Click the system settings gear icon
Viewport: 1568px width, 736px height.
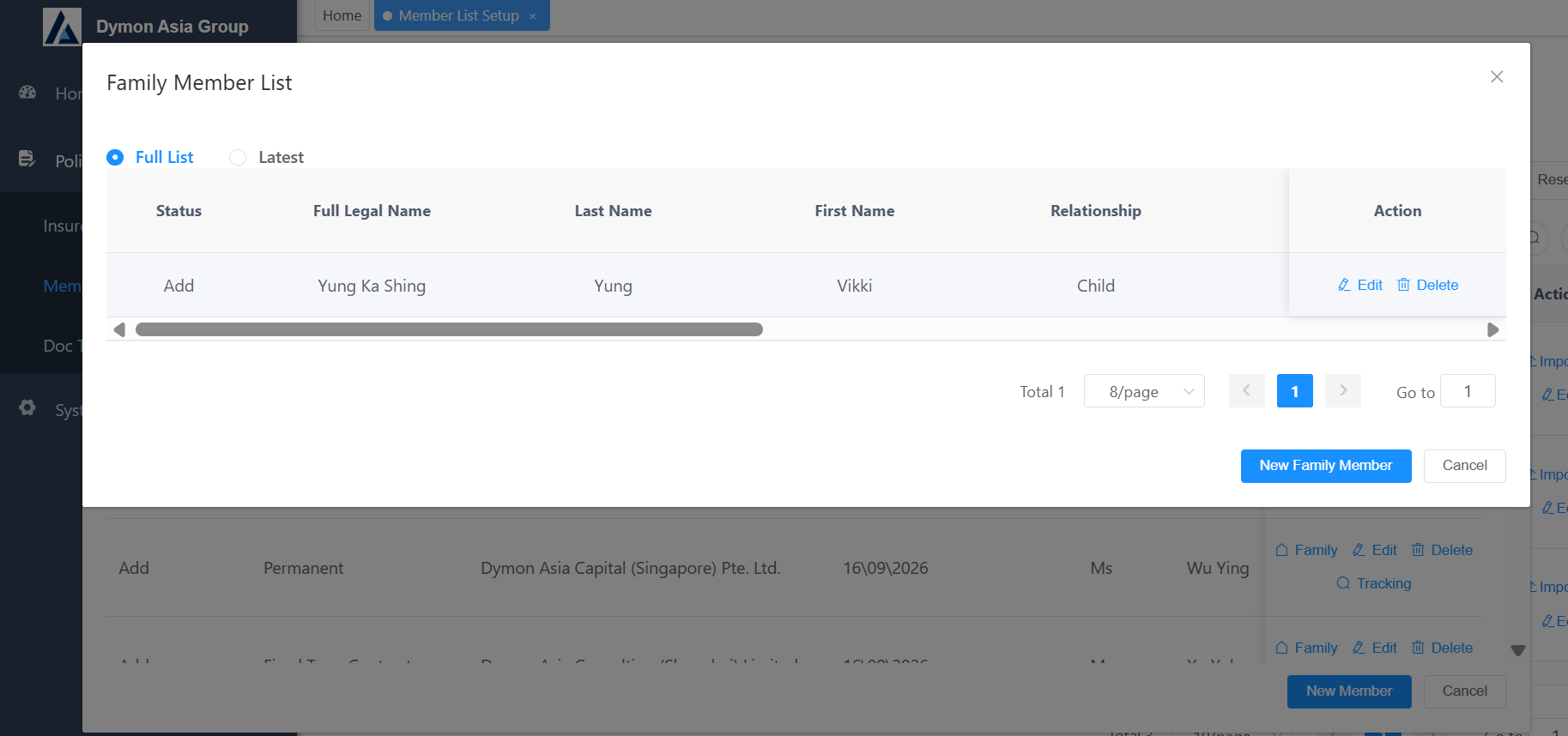coord(27,407)
